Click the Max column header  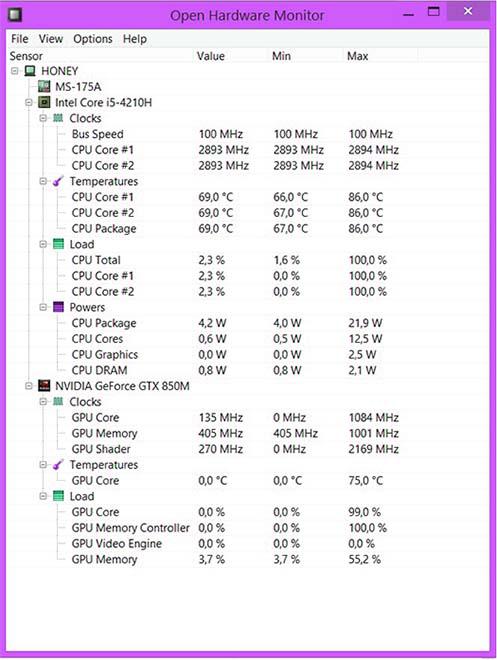pos(380,56)
